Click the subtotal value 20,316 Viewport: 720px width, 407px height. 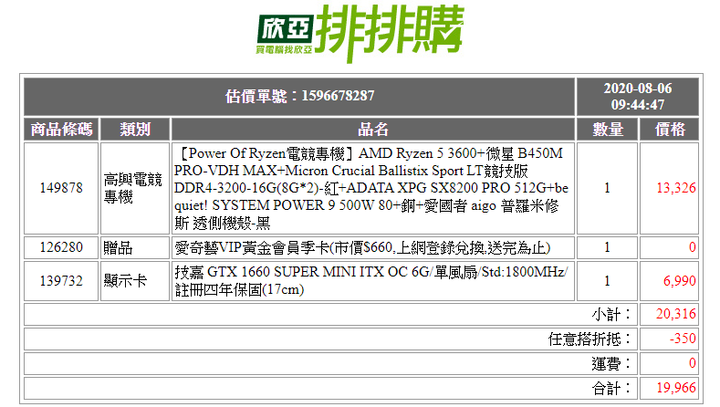(676, 314)
